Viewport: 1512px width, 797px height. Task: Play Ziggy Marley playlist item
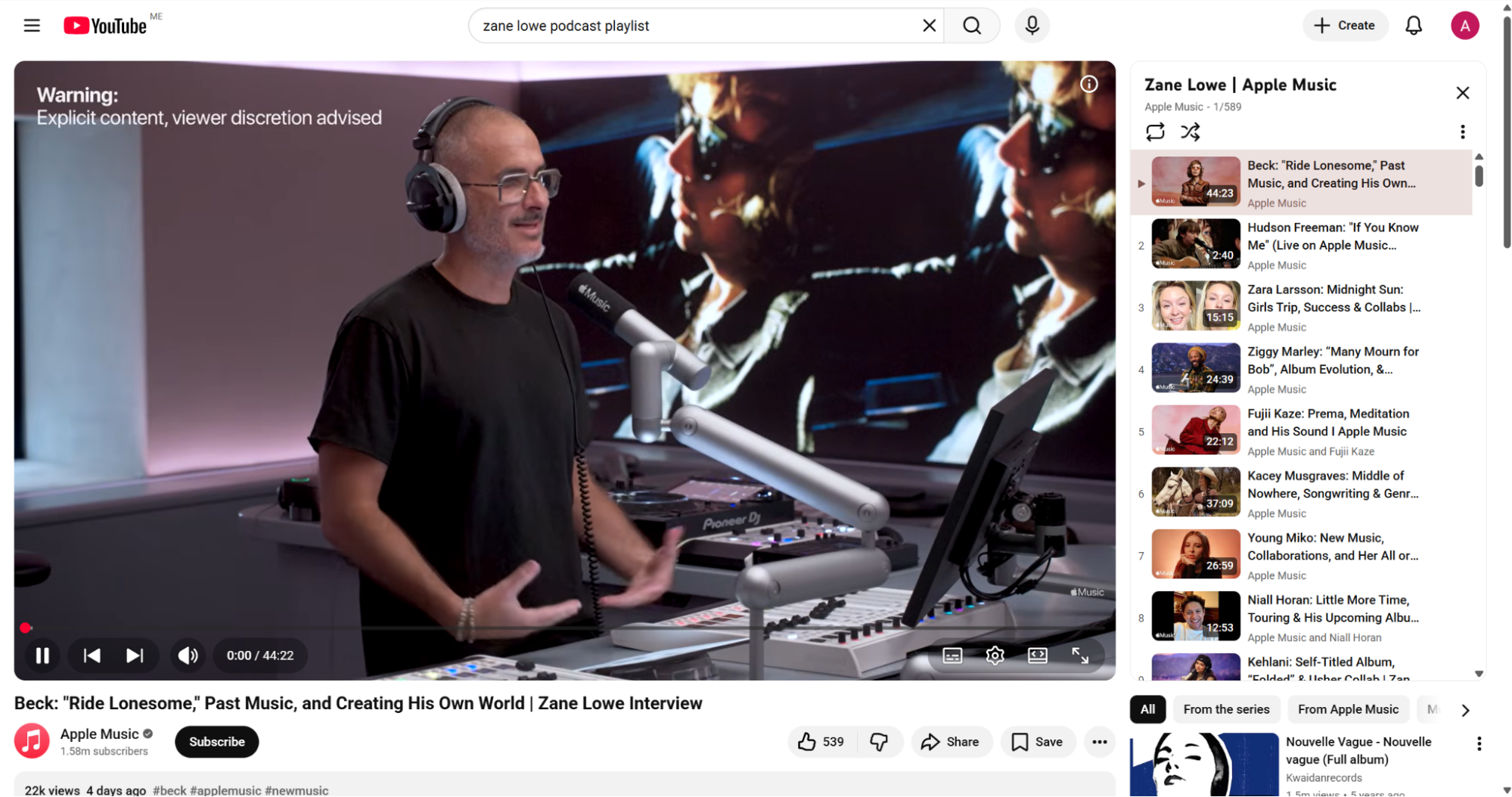coord(1301,370)
